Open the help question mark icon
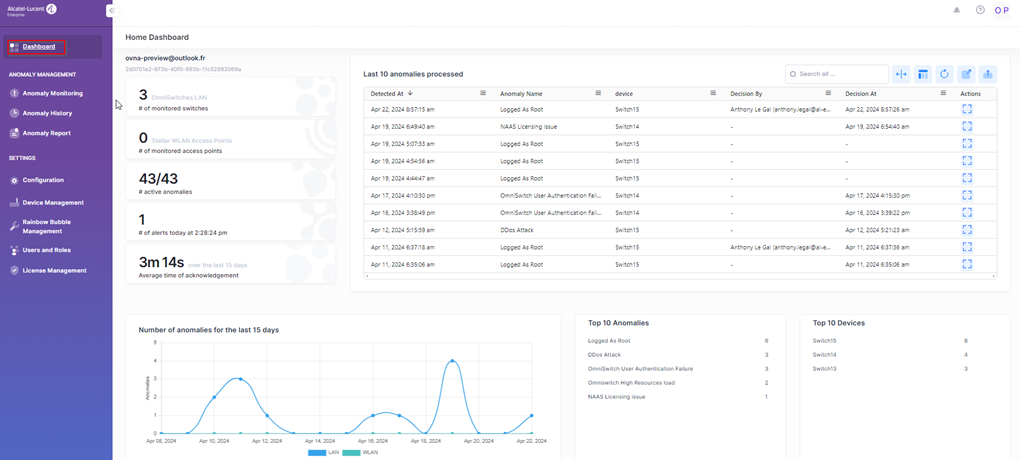Viewport: 1020px width, 460px height. tap(980, 10)
